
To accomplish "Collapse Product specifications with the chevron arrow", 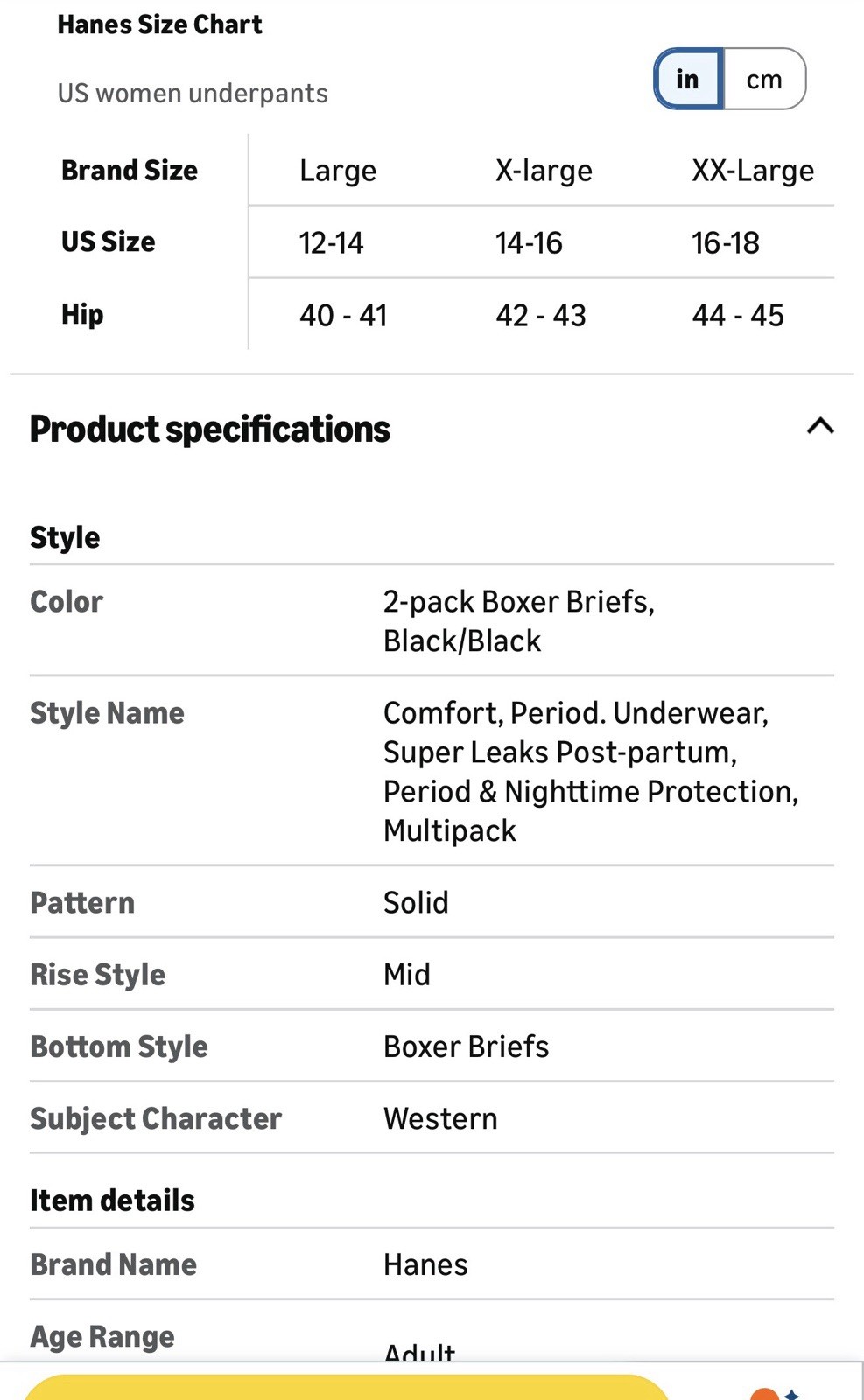I will (820, 427).
